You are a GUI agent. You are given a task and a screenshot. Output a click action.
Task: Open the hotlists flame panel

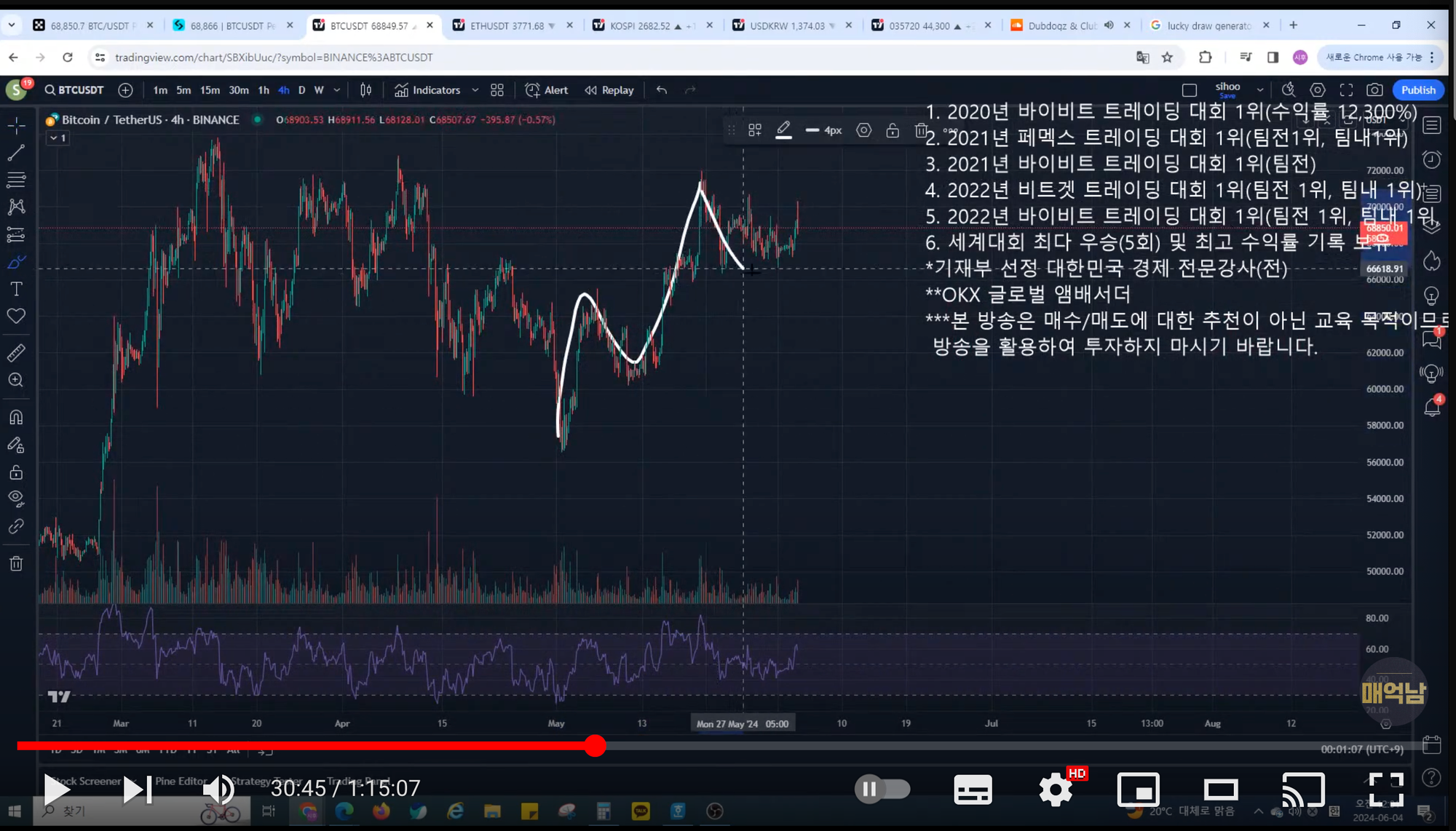[x=1431, y=261]
